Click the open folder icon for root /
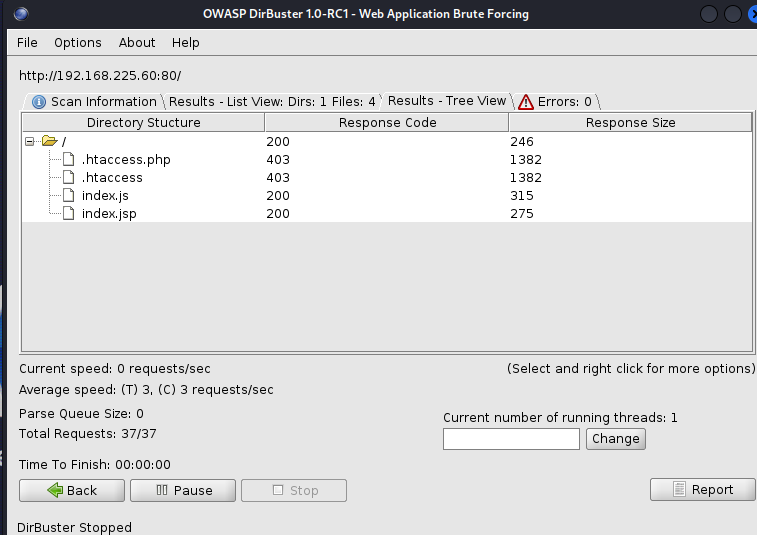 pyautogui.click(x=50, y=141)
